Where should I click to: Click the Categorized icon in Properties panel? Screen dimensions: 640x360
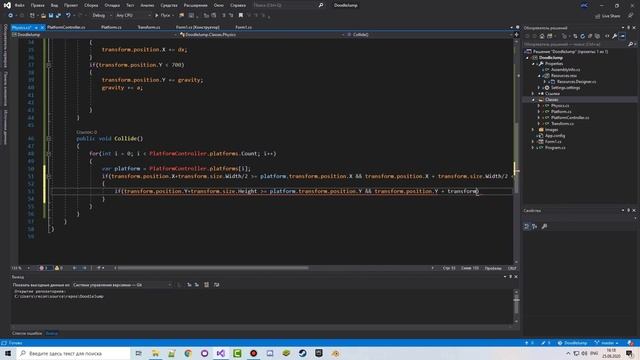(x=527, y=227)
